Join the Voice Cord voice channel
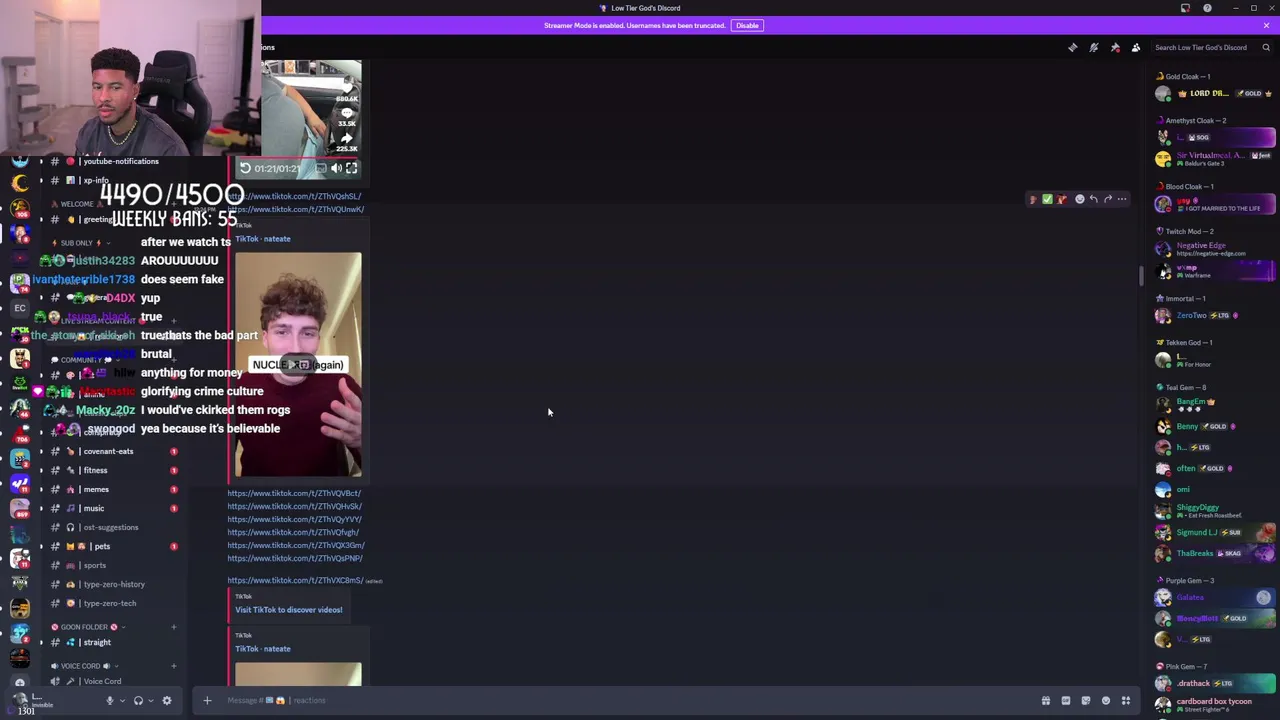 tap(114, 681)
